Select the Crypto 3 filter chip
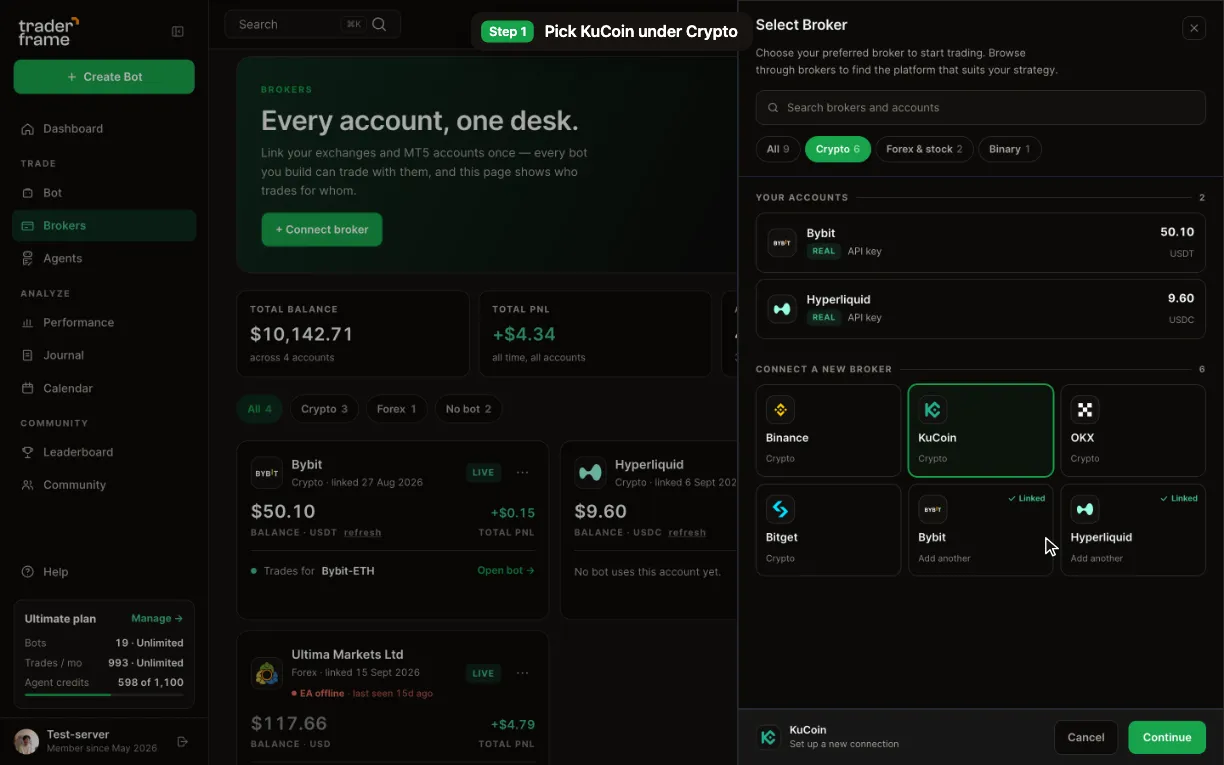The image size is (1224, 765). coord(324,409)
